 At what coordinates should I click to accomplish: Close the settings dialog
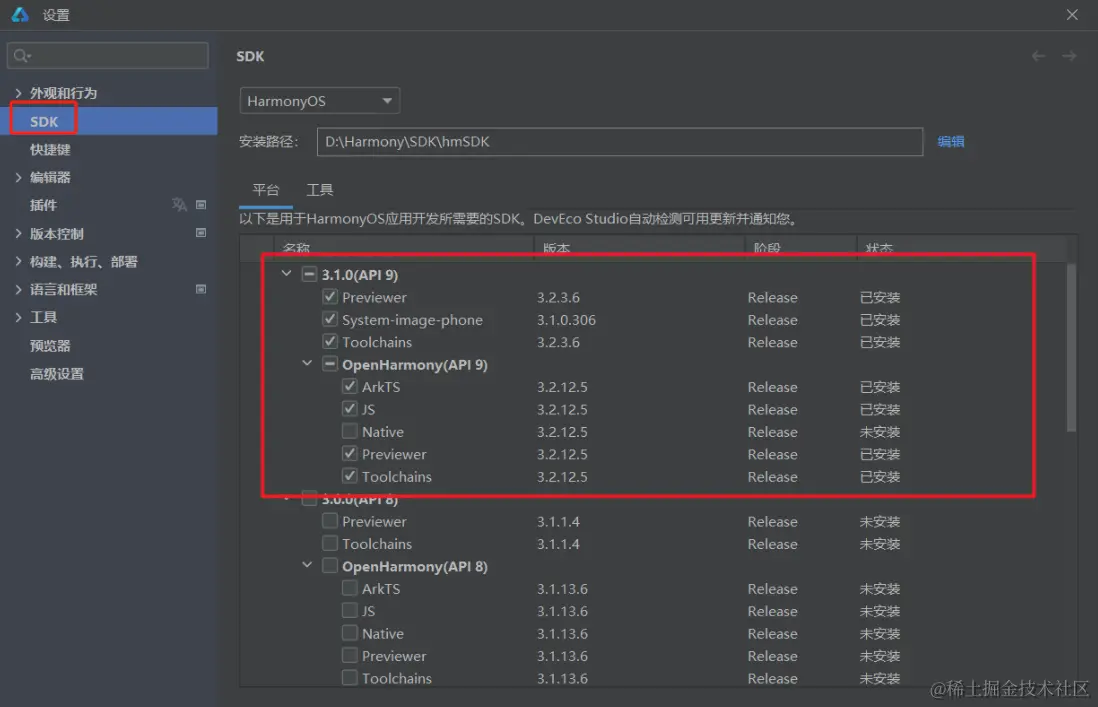[x=1072, y=15]
